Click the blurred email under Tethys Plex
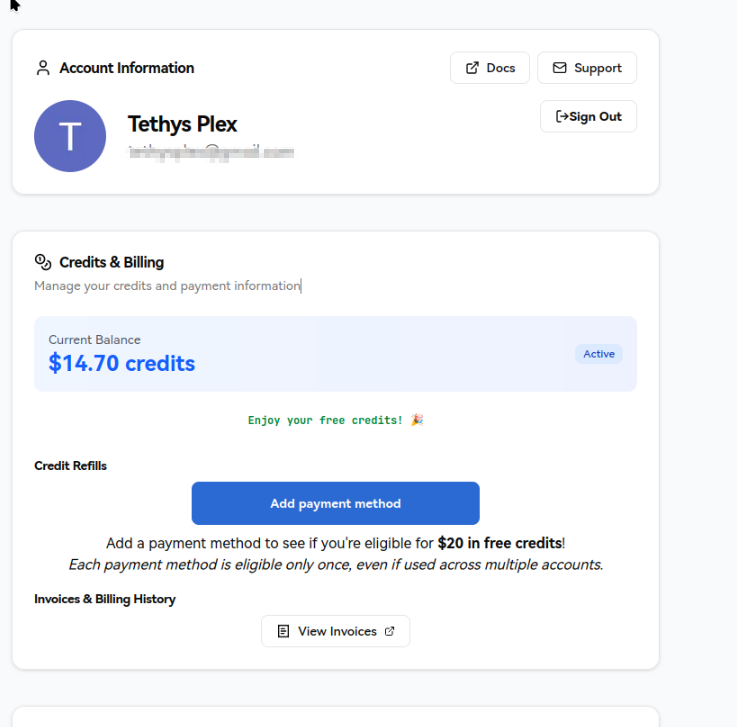This screenshot has width=737, height=727. click(x=210, y=153)
